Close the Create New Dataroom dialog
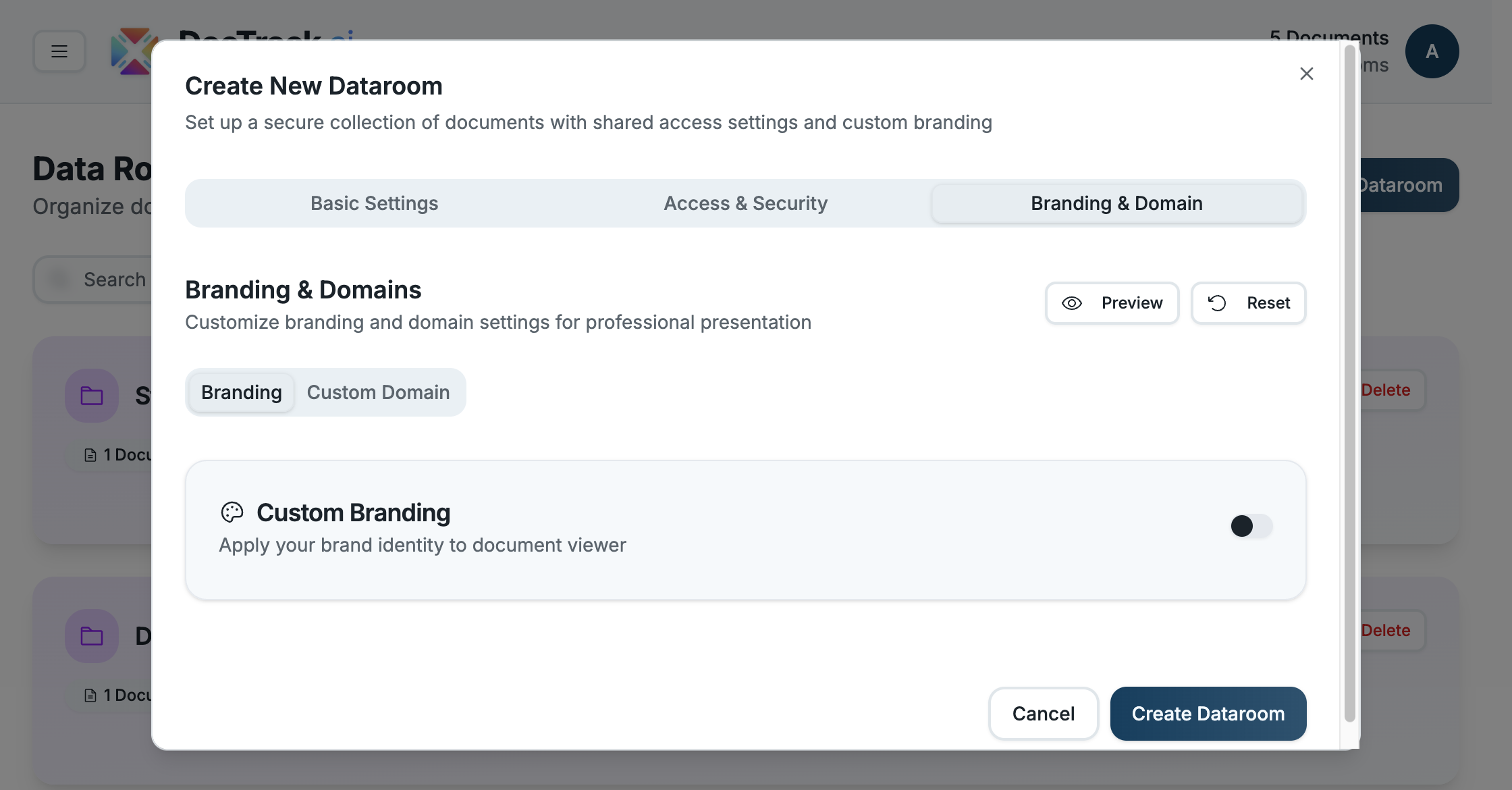1512x790 pixels. (1306, 74)
